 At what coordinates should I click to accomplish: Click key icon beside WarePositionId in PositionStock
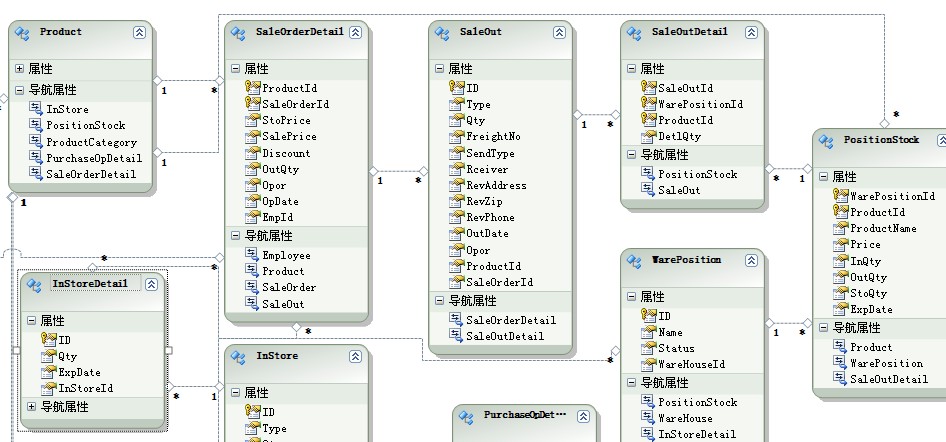[840, 195]
